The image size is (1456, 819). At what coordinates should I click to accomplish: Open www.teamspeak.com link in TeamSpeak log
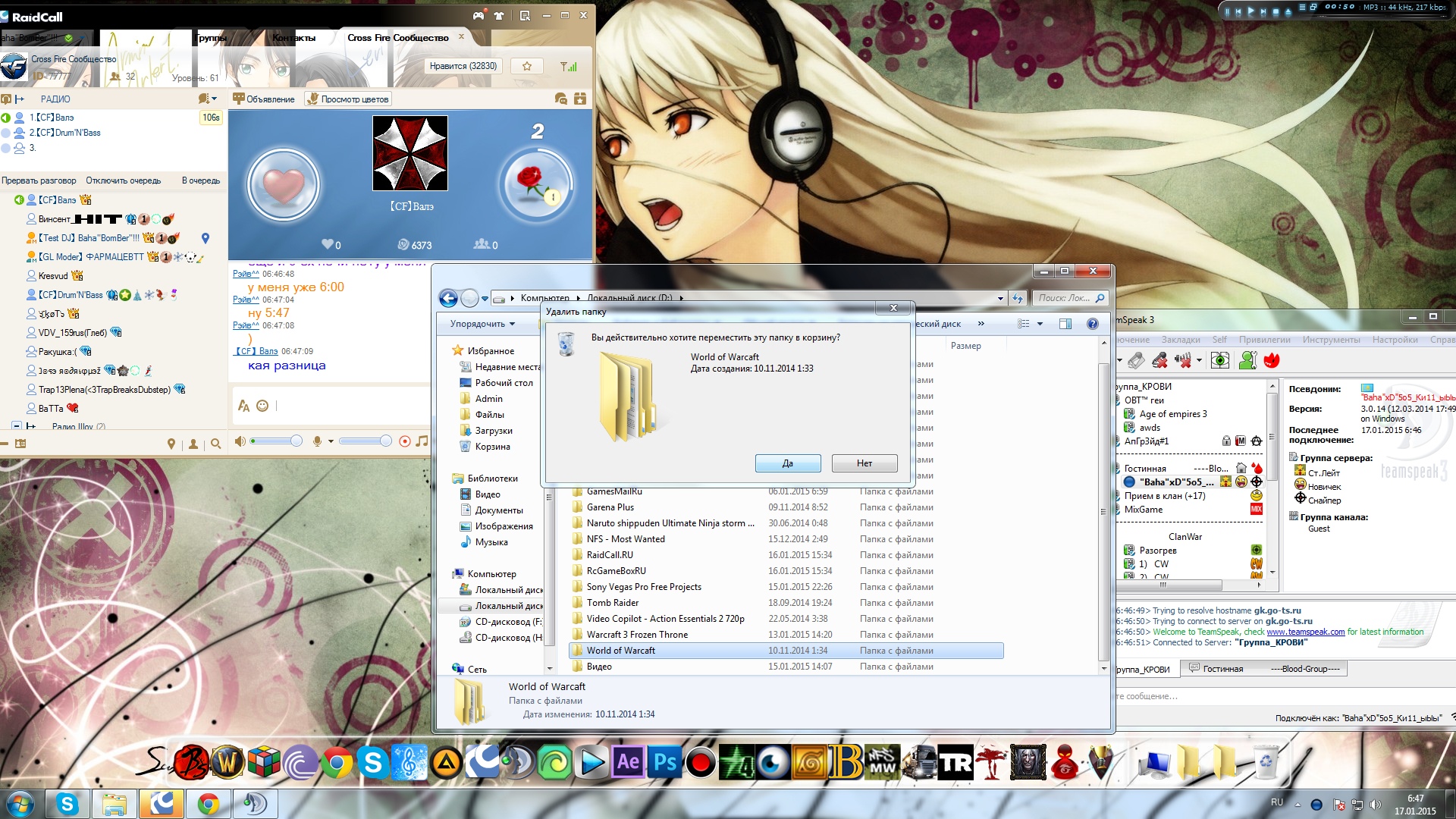click(1305, 632)
